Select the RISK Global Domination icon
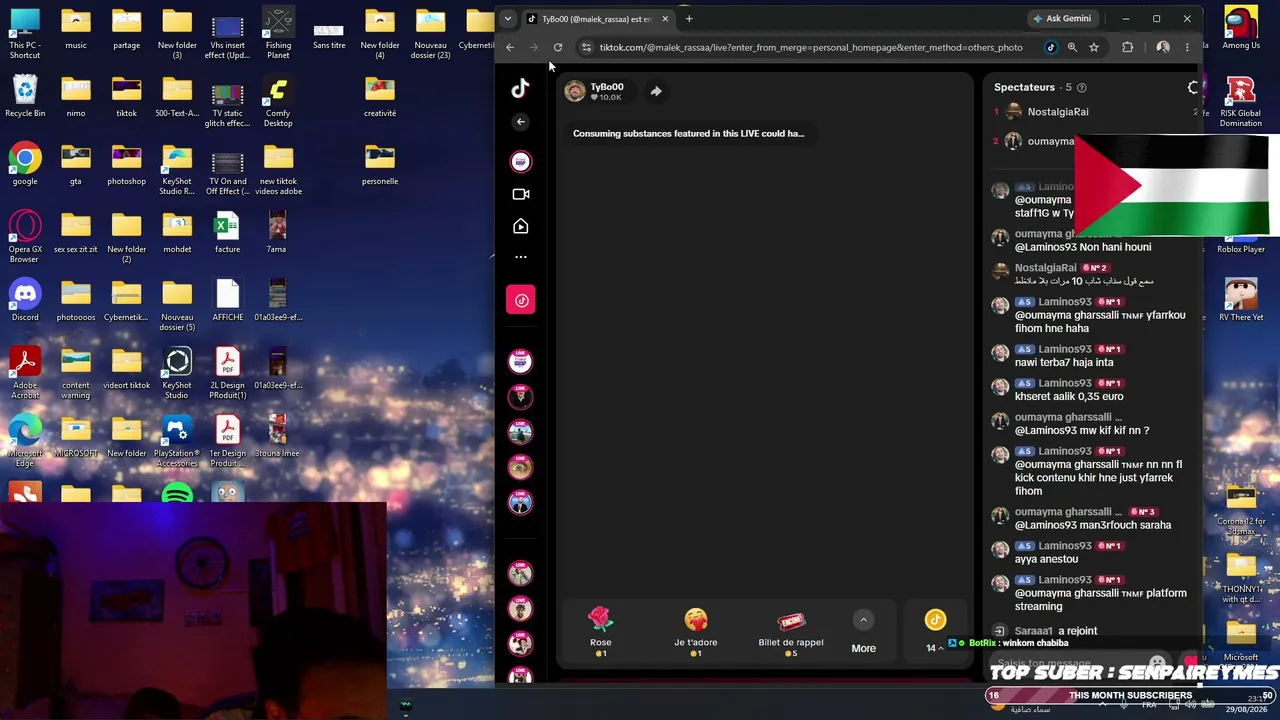This screenshot has height=720, width=1280. pyautogui.click(x=1241, y=101)
